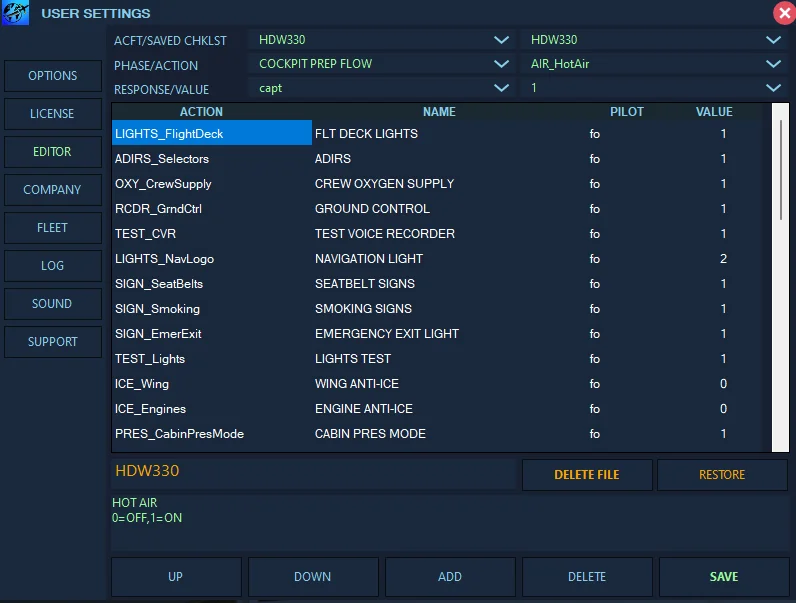This screenshot has width=796, height=603.
Task: Click the list vertical scrollbar thumb
Action: [781, 170]
